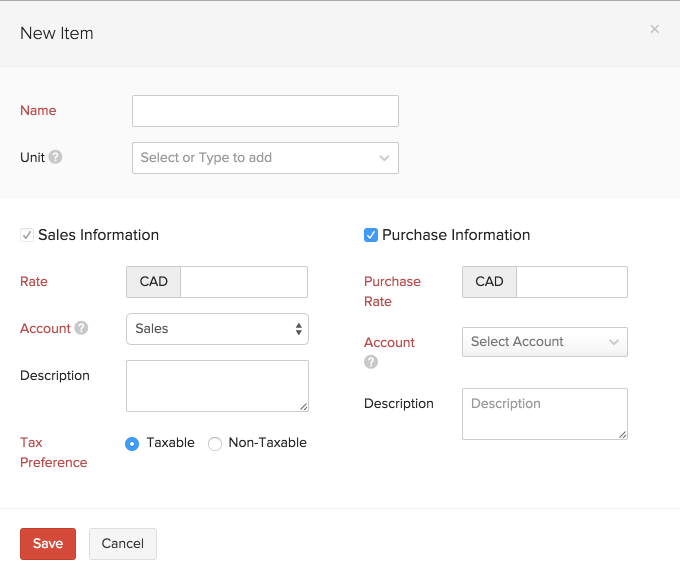Click the CAD label beside Purchase Rate
This screenshot has width=680, height=580.
[489, 282]
